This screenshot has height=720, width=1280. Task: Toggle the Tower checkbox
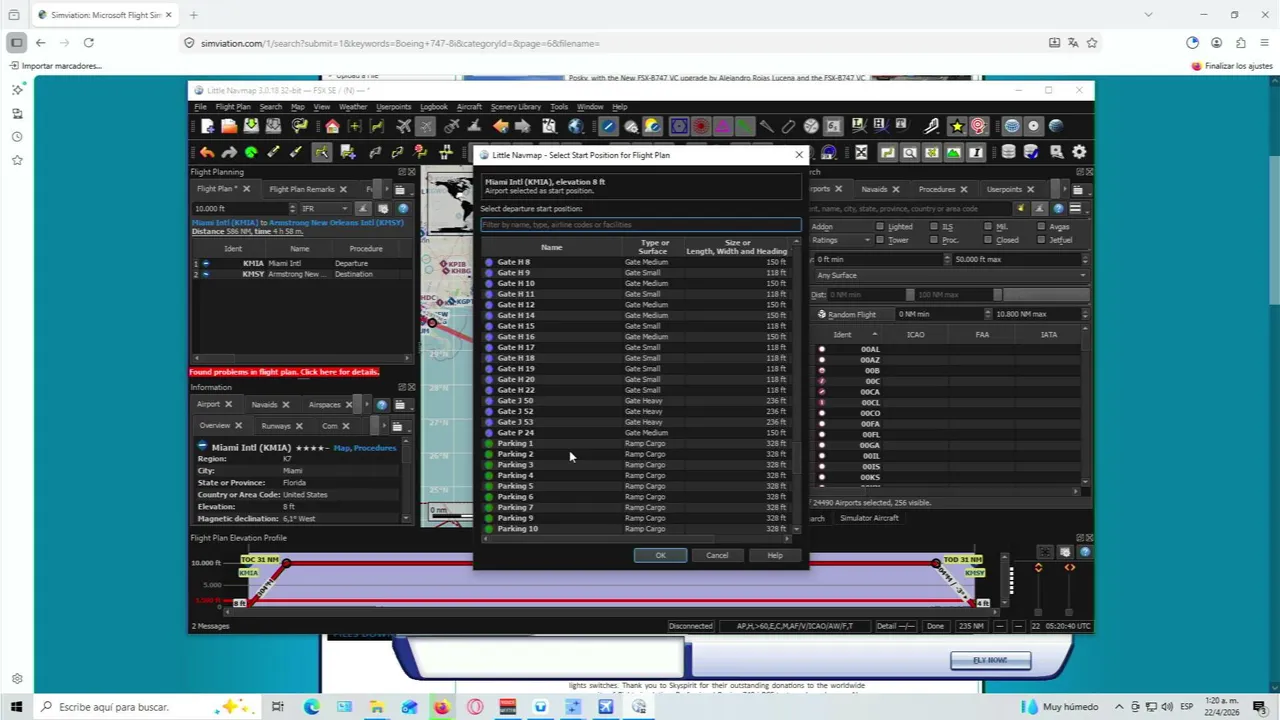pyautogui.click(x=880, y=240)
